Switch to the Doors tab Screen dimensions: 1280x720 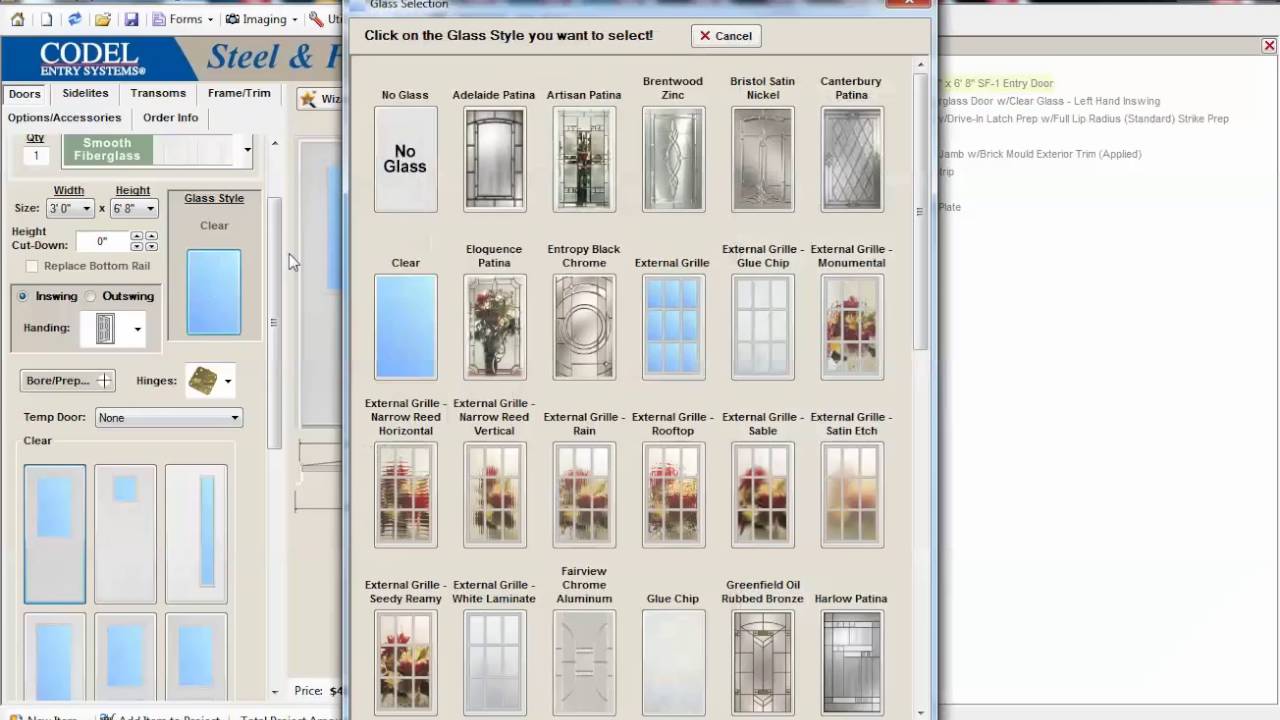pos(25,94)
